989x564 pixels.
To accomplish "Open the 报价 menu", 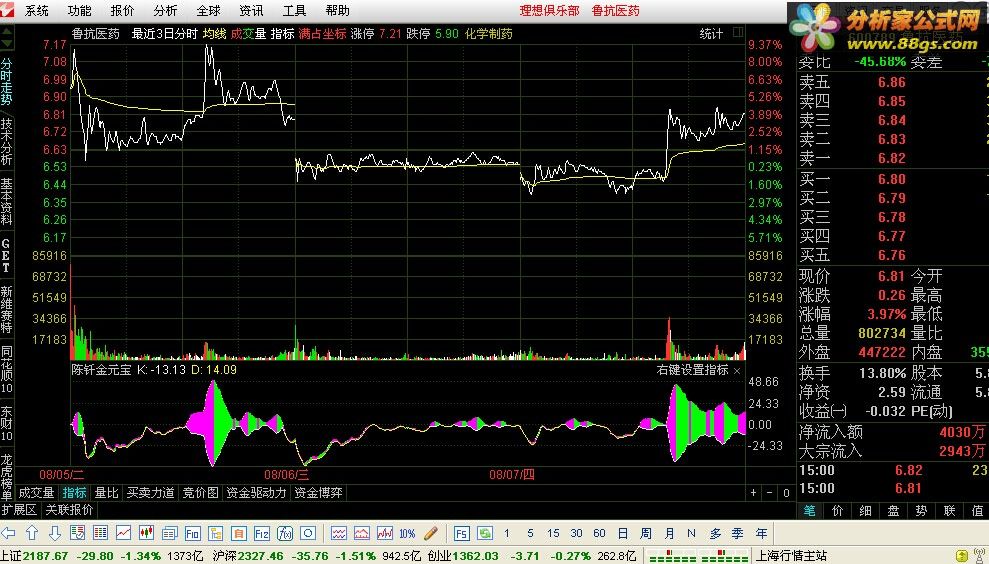I will pos(122,11).
